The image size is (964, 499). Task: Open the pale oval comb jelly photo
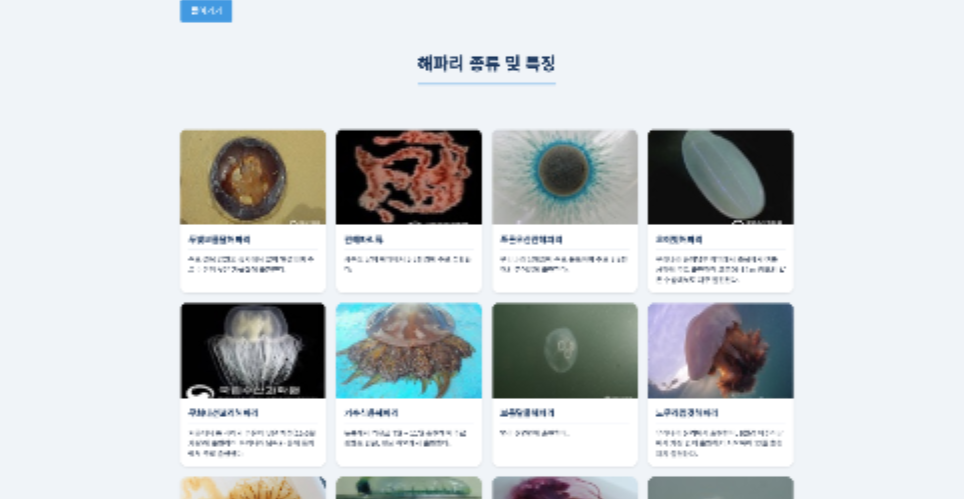(721, 177)
